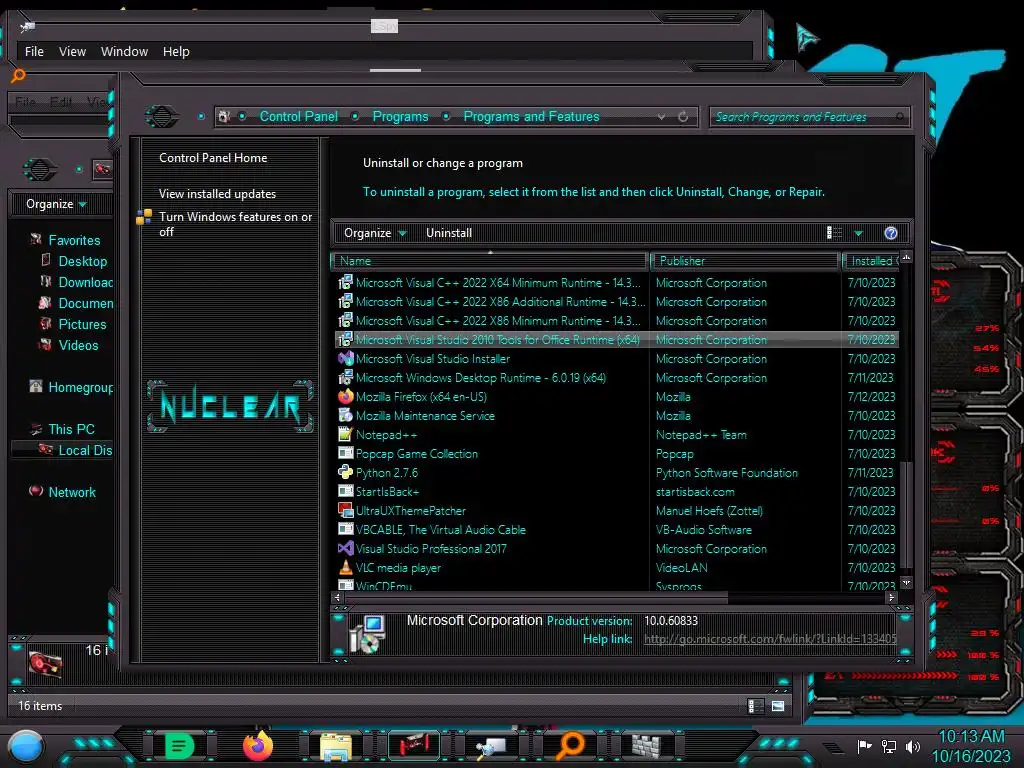Open File Explorer from the taskbar

pyautogui.click(x=336, y=746)
